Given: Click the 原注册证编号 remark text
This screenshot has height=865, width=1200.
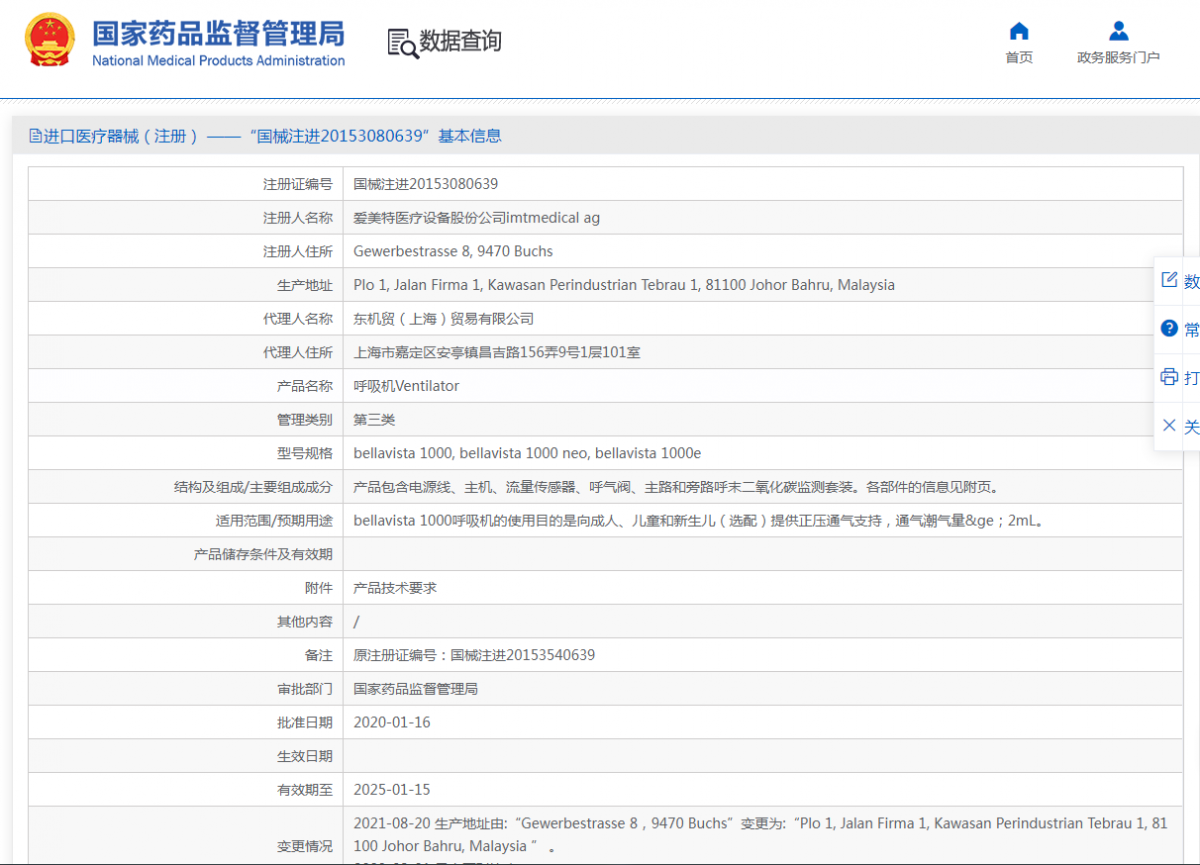Looking at the screenshot, I should (x=474, y=655).
